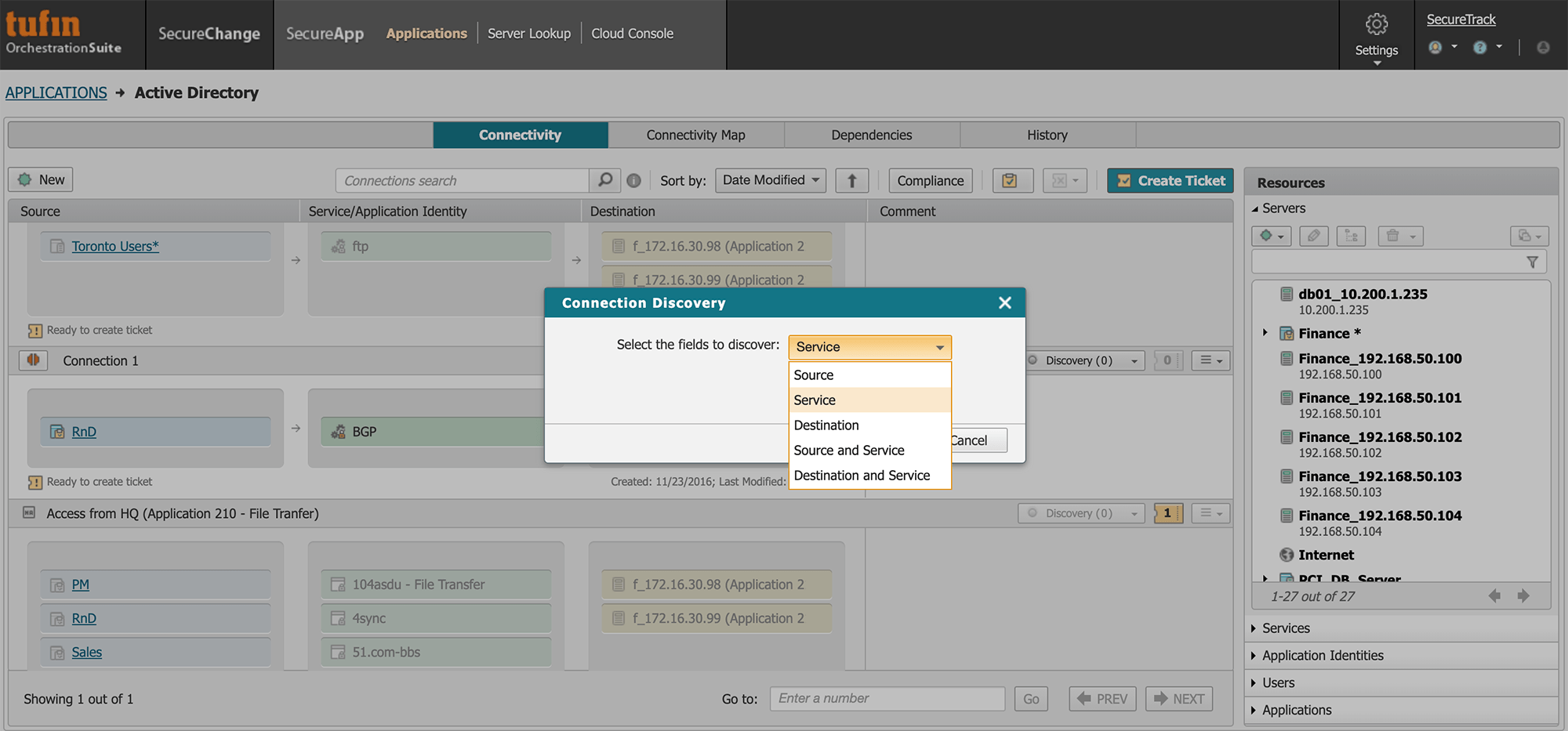Open the Toronto Users* source link
Image resolution: width=1568 pixels, height=731 pixels.
pos(114,246)
